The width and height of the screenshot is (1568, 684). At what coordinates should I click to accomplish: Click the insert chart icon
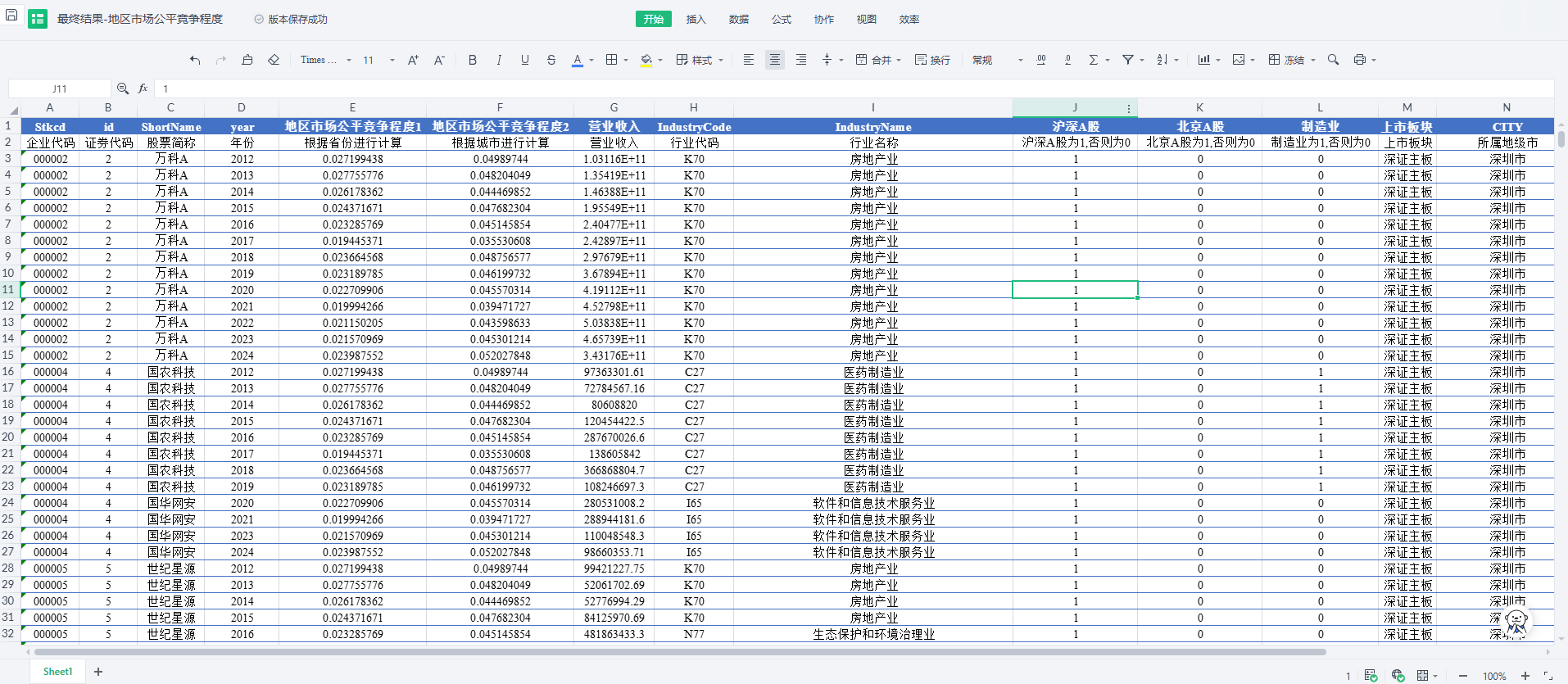point(1203,60)
